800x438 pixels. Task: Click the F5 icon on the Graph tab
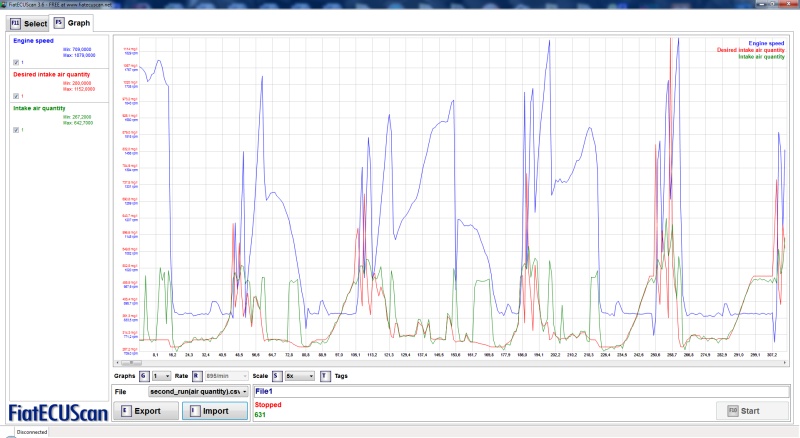[60, 22]
